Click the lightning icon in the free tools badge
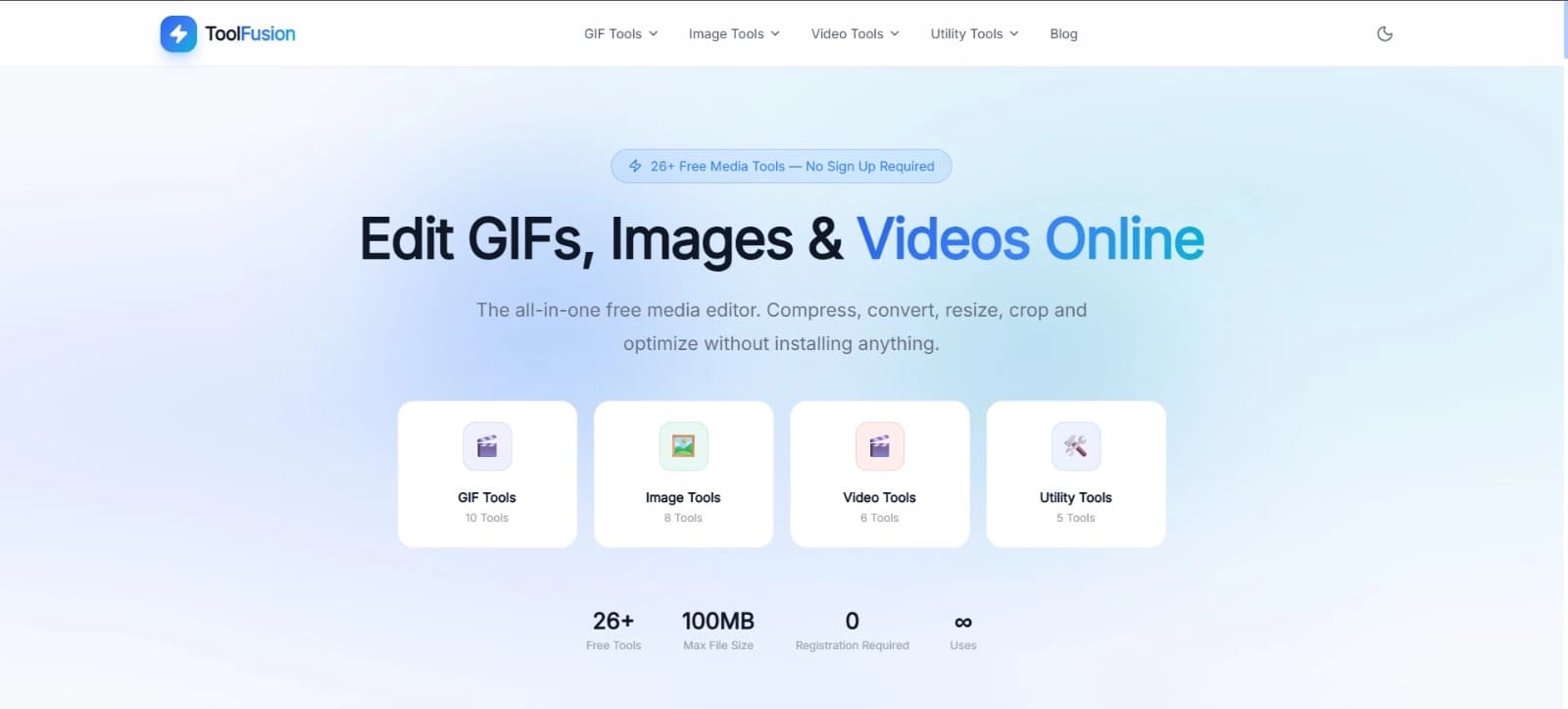The width and height of the screenshot is (1568, 709). point(635,166)
